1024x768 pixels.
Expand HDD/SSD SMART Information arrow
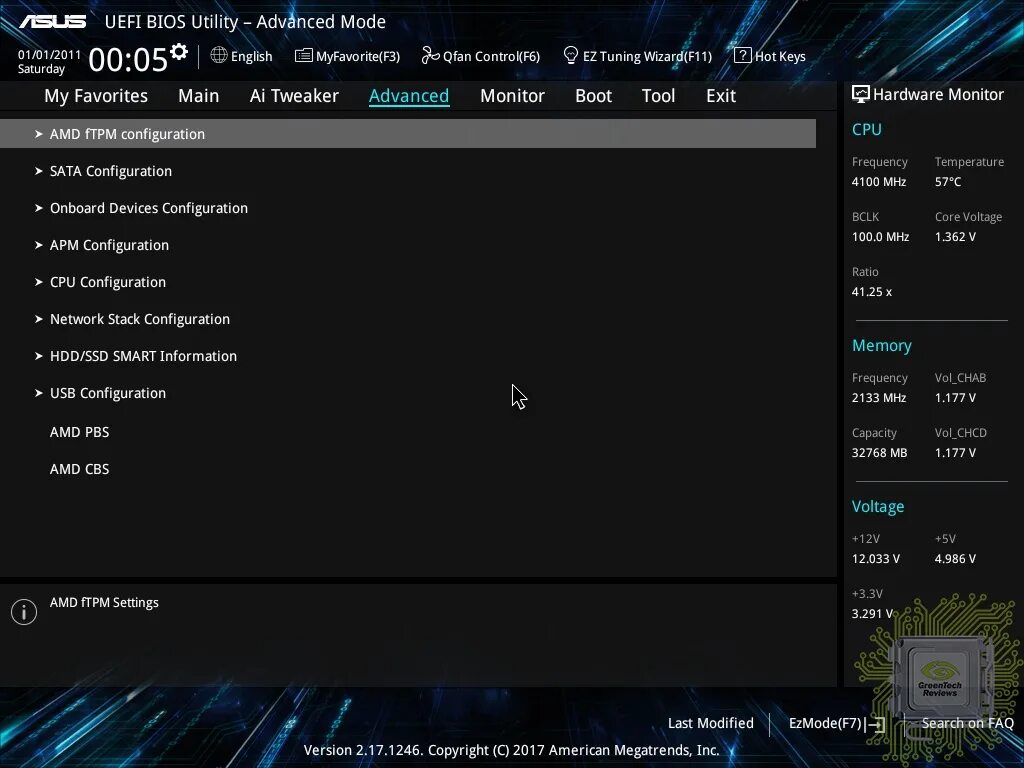39,356
